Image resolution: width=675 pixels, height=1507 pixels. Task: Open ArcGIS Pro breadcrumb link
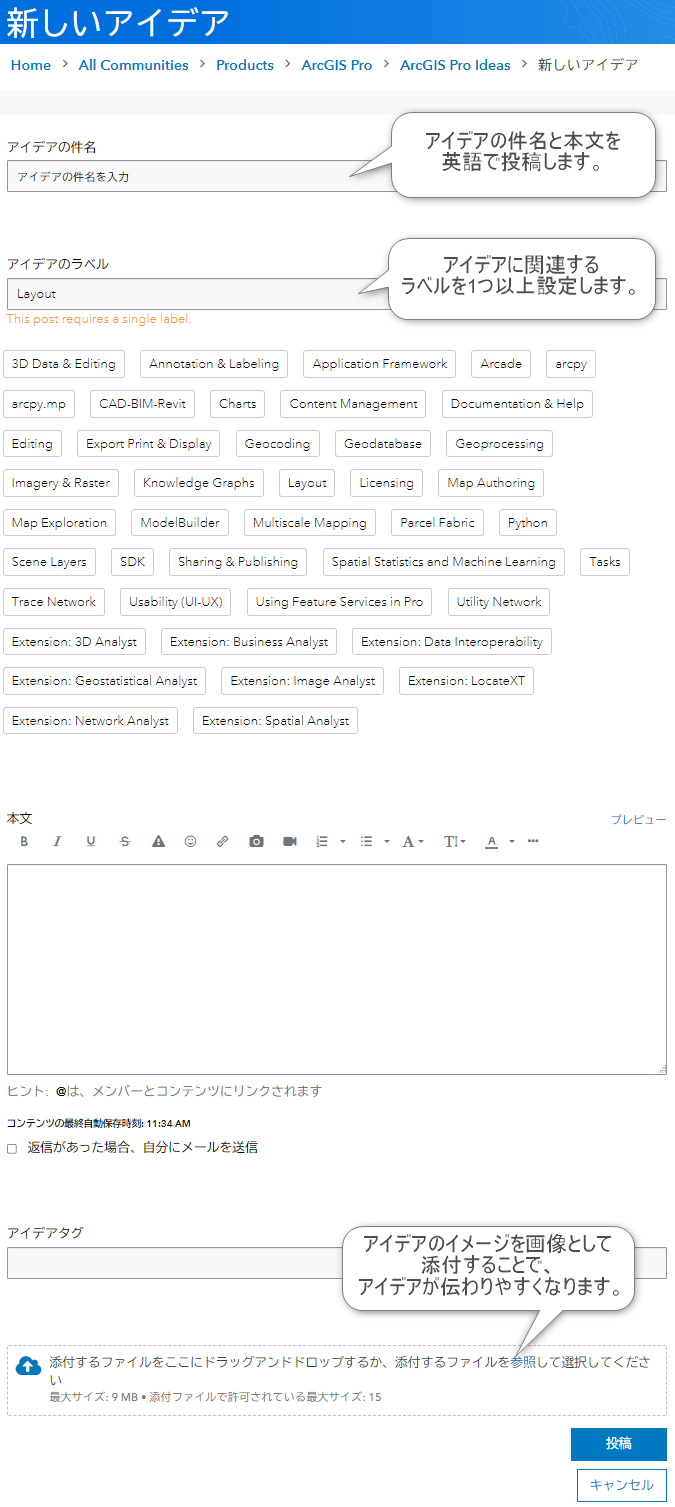[x=337, y=65]
